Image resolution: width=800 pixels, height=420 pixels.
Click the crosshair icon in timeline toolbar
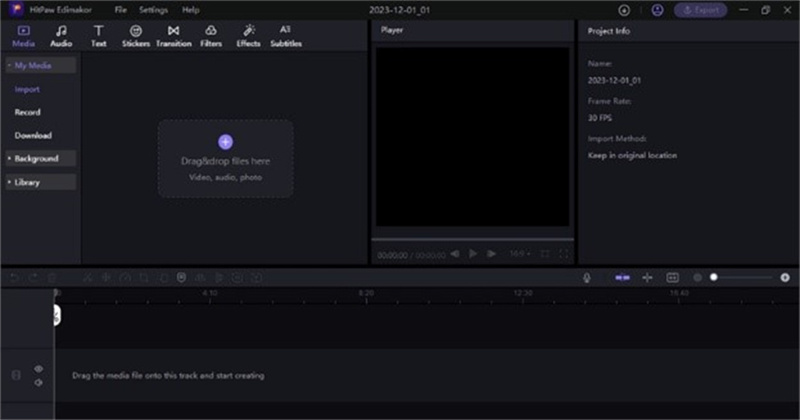[647, 278]
